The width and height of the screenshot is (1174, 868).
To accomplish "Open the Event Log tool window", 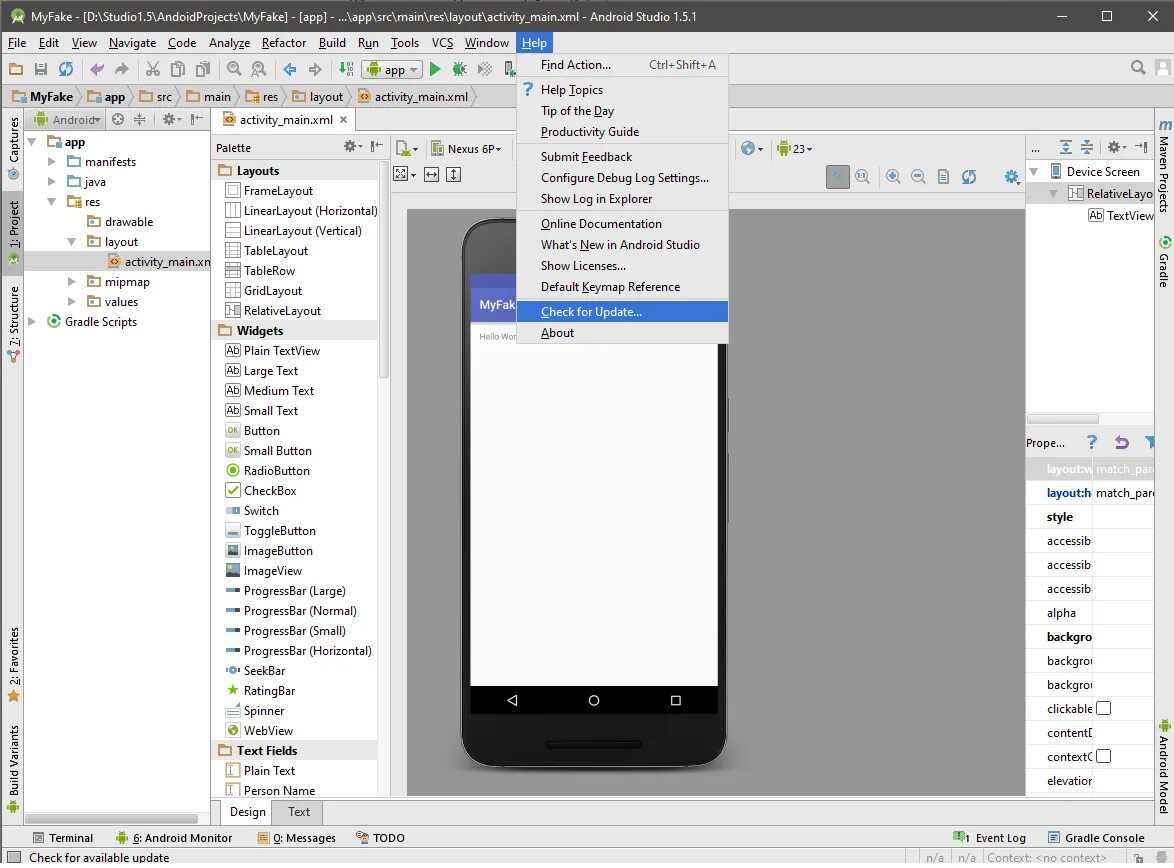I will [989, 839].
